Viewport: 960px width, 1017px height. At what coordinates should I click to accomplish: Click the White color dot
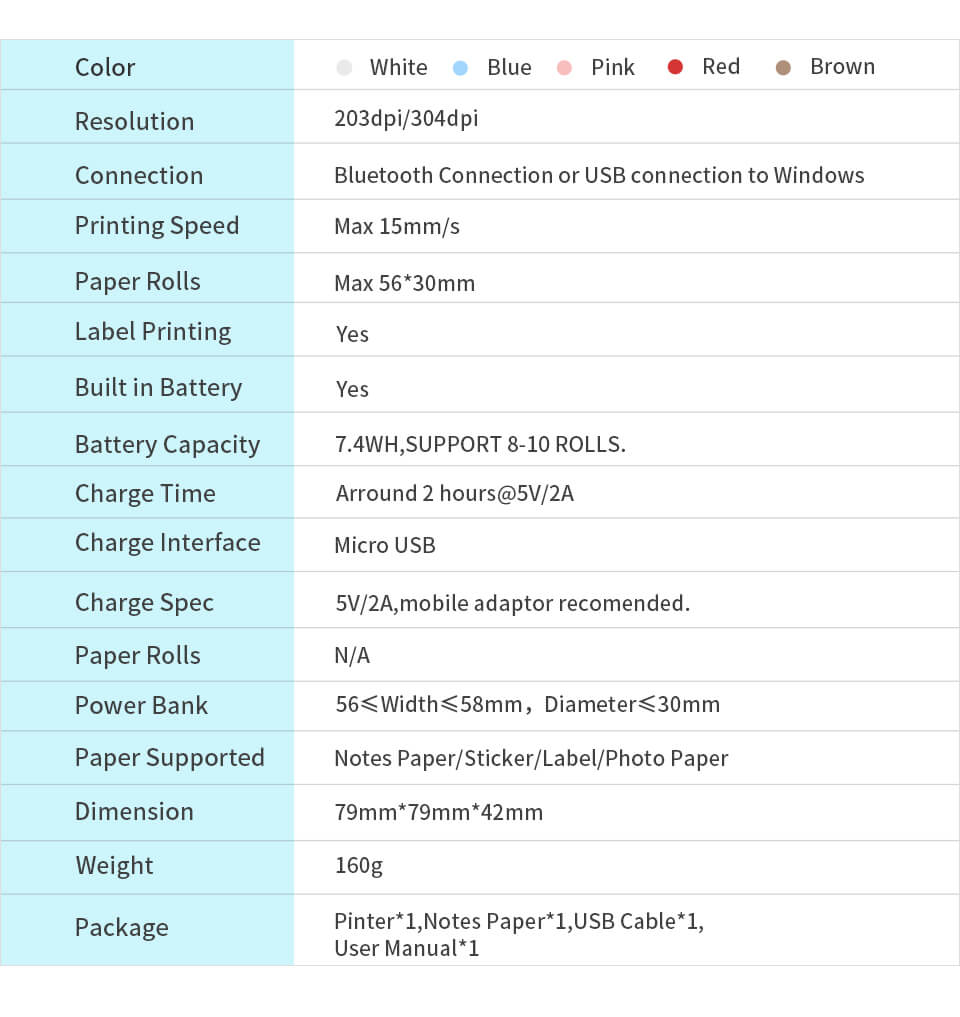(345, 68)
